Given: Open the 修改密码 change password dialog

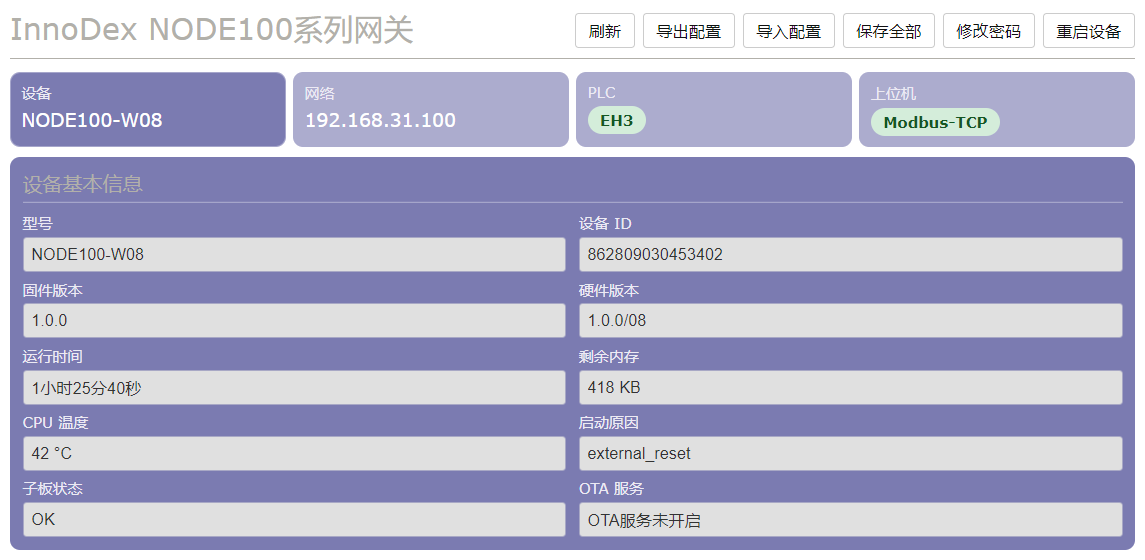Looking at the screenshot, I should pyautogui.click(x=989, y=31).
